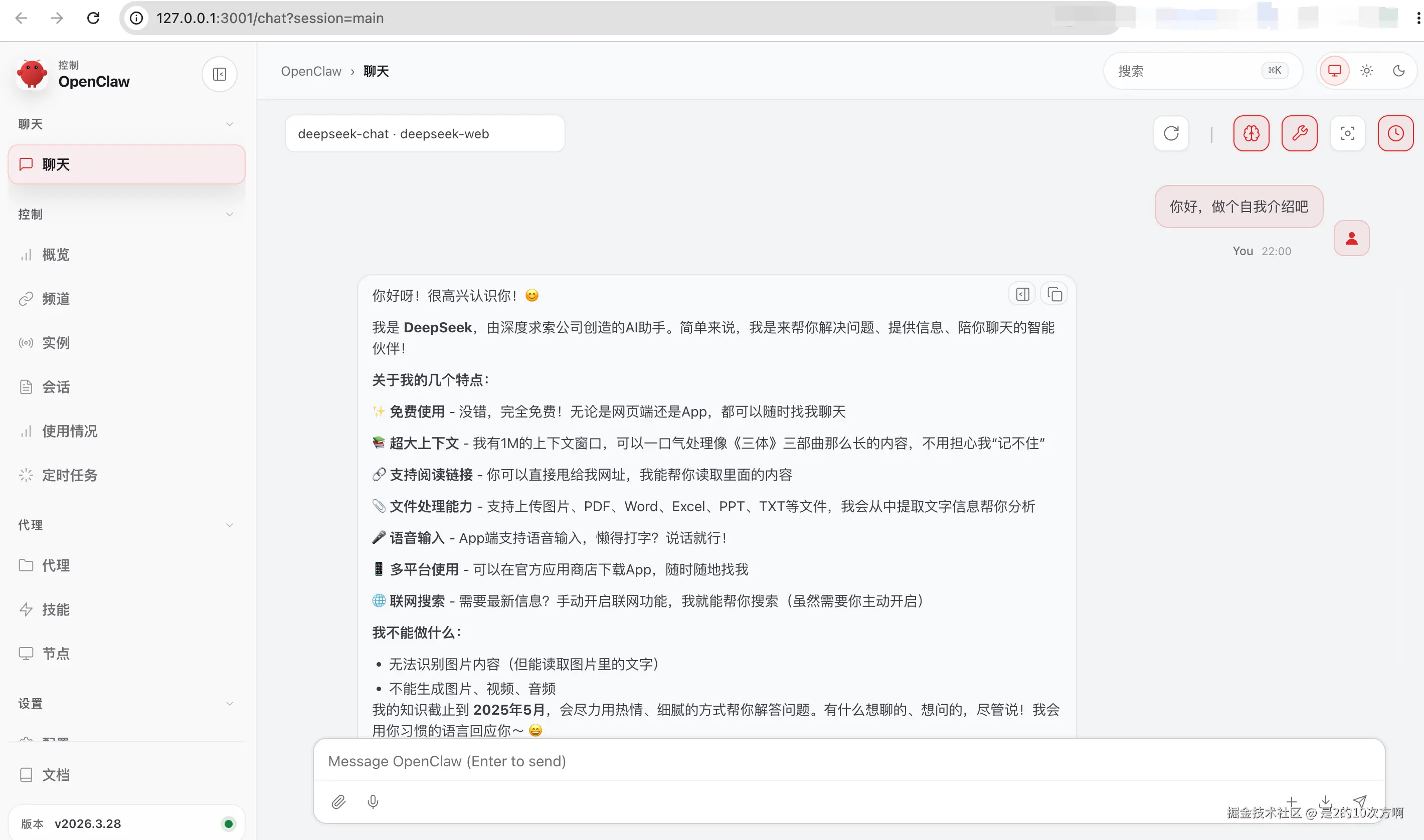This screenshot has height=840, width=1424.
Task: Open the browser three-dot menu
Action: [1418, 18]
